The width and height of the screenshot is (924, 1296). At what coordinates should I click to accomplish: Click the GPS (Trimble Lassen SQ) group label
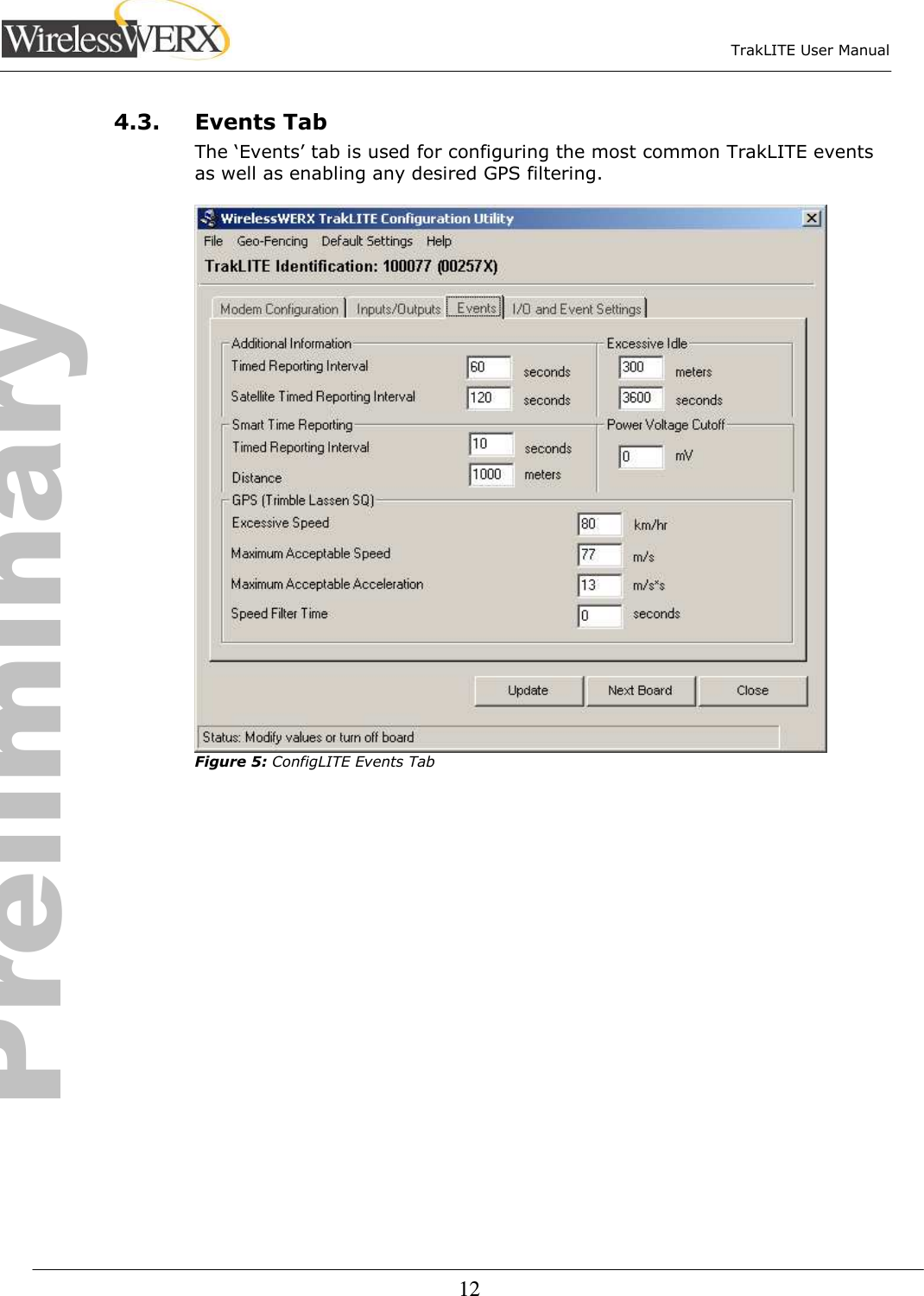303,501
